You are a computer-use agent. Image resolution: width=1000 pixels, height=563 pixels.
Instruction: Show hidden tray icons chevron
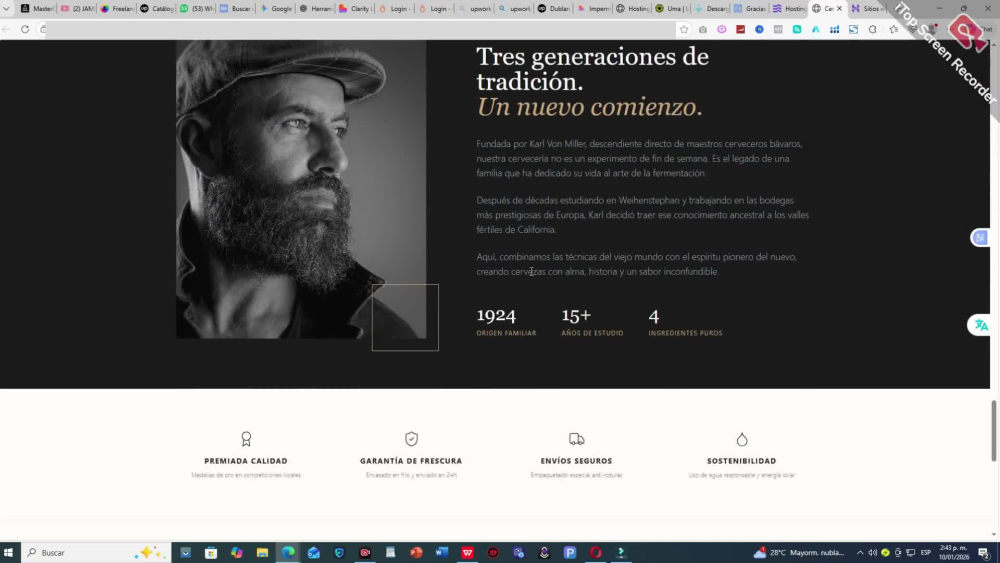click(x=860, y=552)
